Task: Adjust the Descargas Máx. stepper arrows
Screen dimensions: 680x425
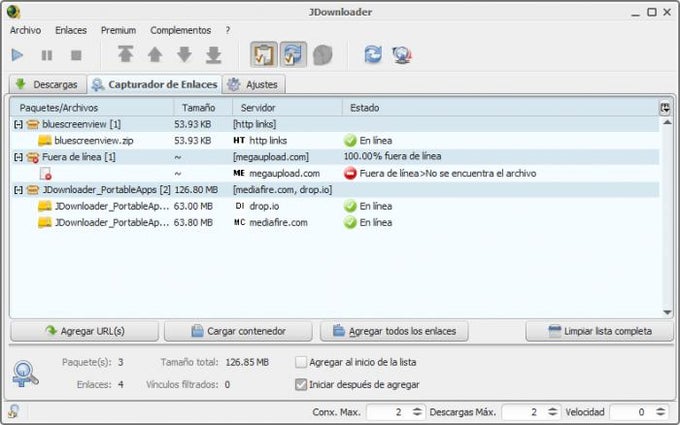Action: [553, 412]
